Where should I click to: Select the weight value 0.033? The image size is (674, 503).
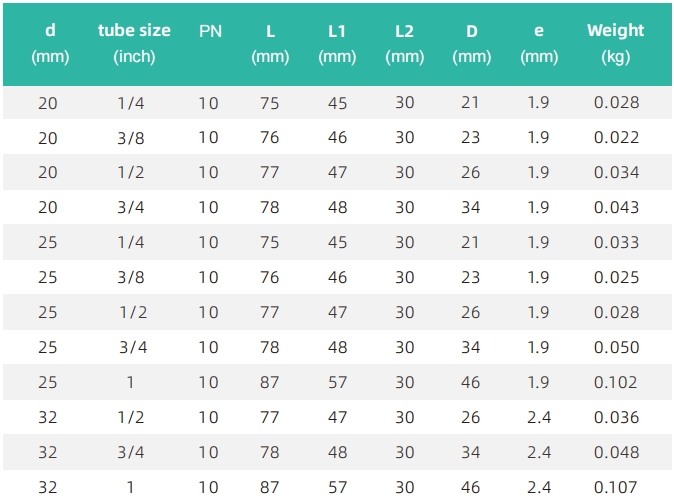tap(616, 242)
